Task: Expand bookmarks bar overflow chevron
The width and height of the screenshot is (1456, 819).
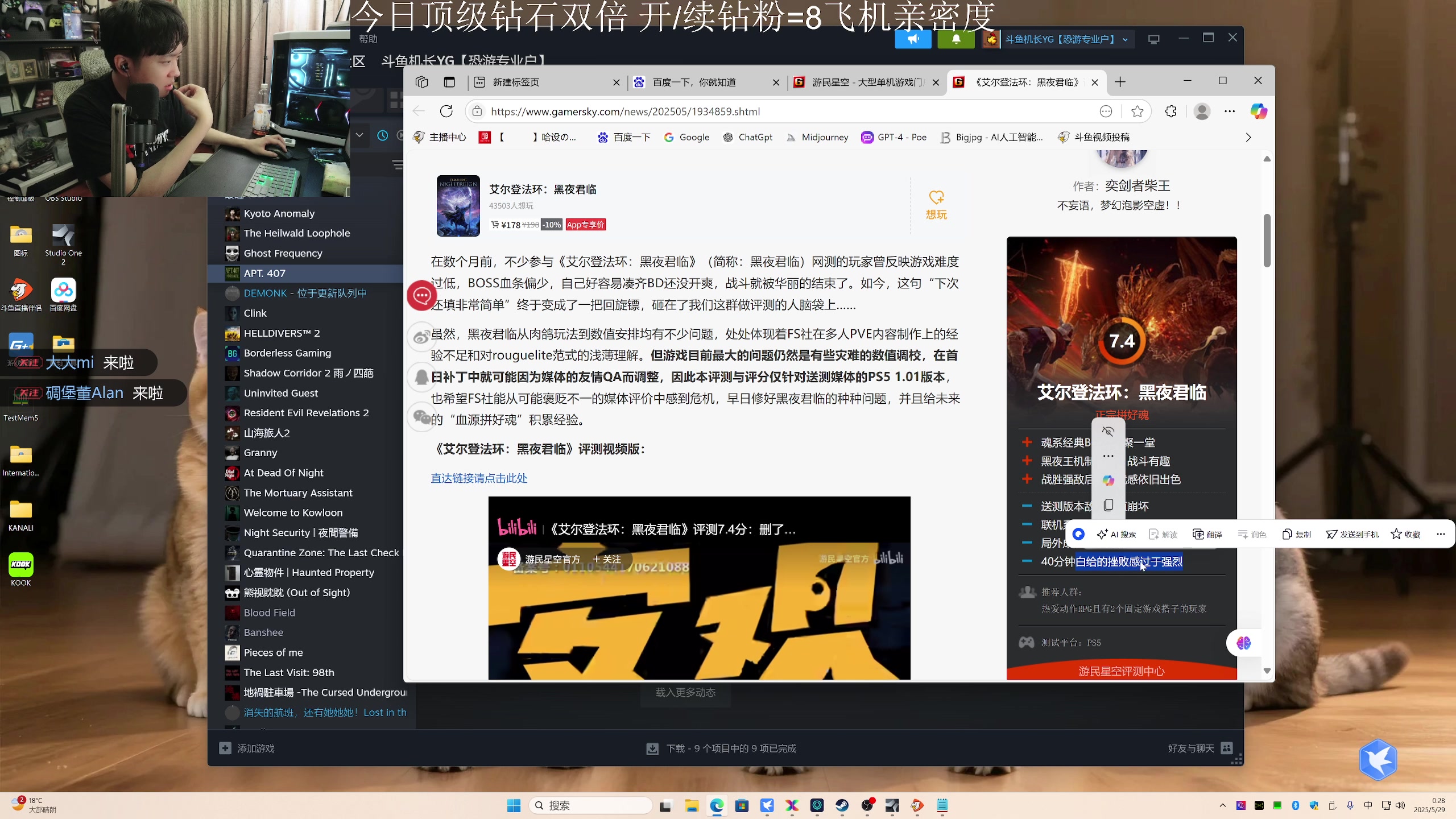Action: (1248, 137)
